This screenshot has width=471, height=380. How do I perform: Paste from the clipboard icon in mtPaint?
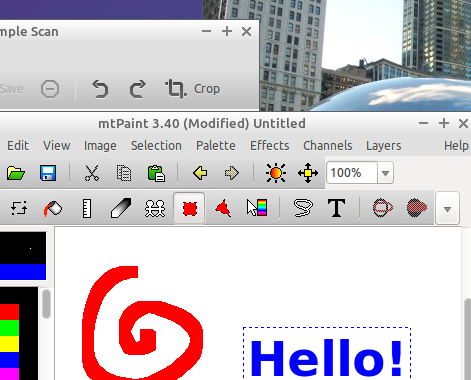click(156, 173)
